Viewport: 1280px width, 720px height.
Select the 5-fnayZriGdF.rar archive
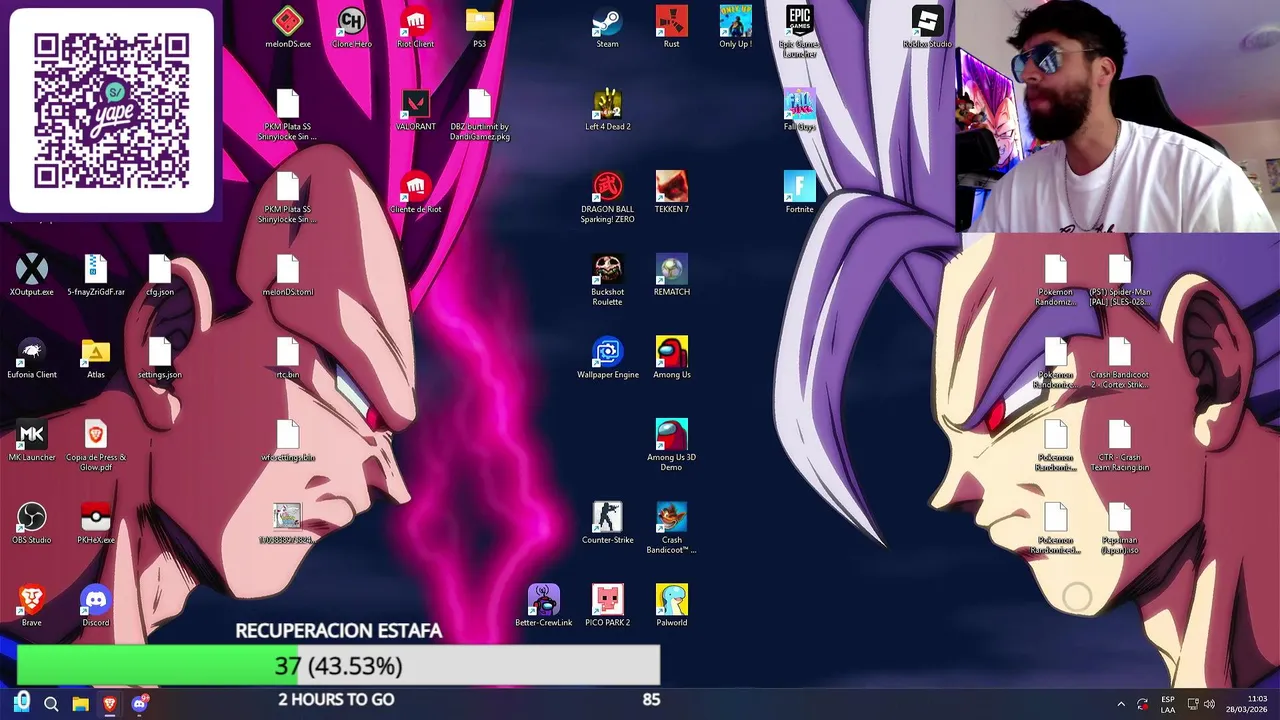pyautogui.click(x=95, y=276)
